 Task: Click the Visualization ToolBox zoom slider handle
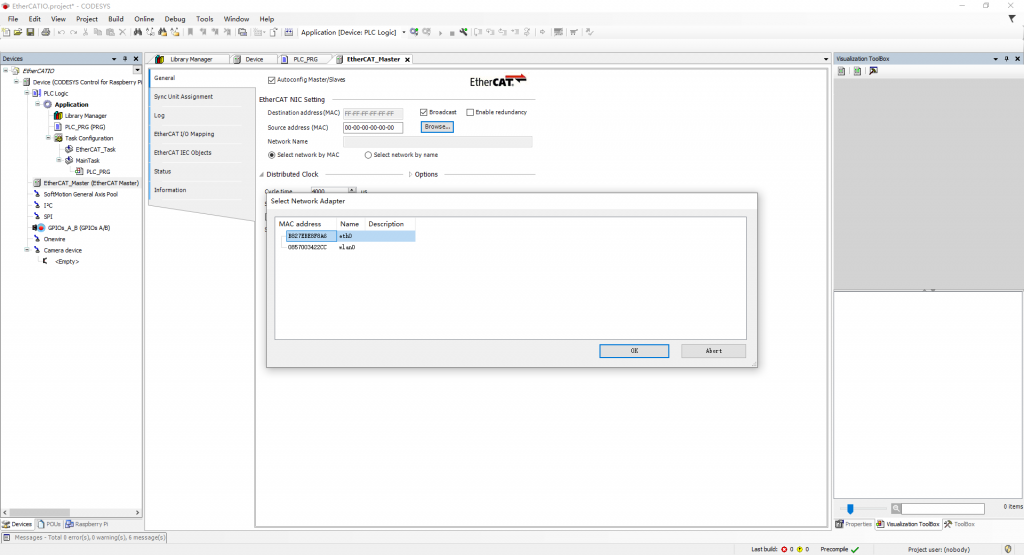pos(850,509)
